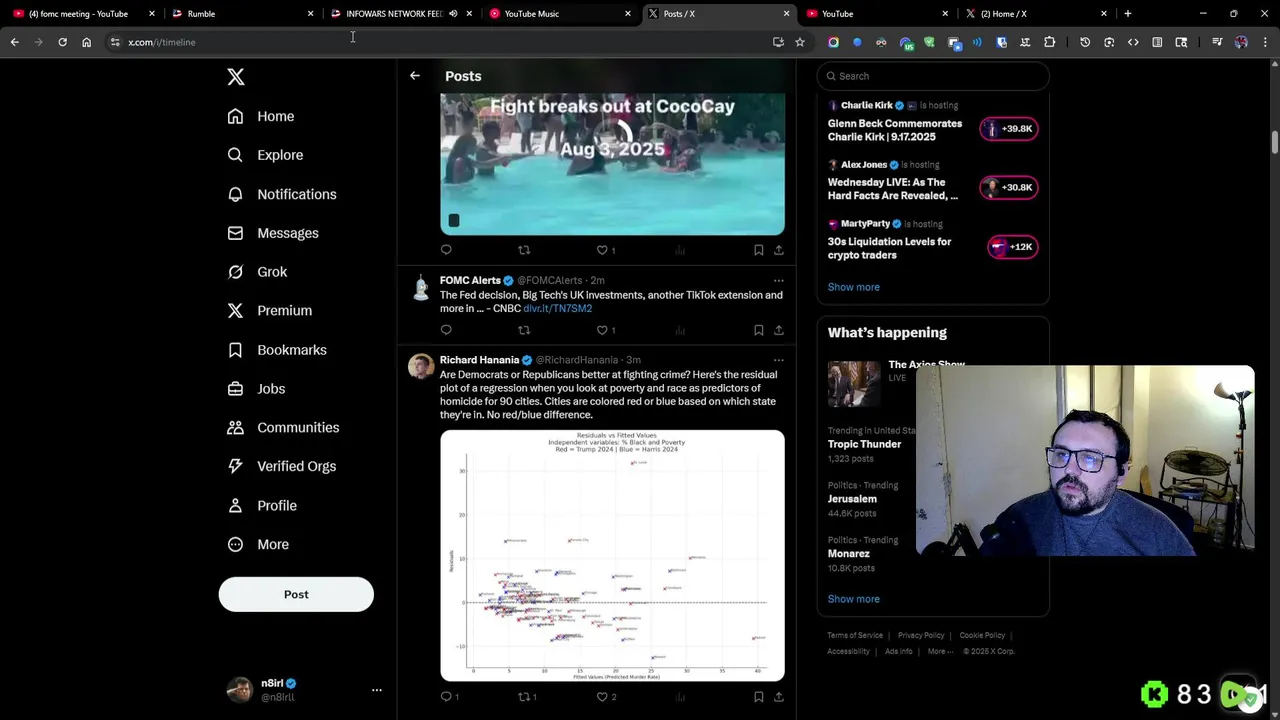Play the CocoCay fight video
The height and width of the screenshot is (720, 1280).
click(x=612, y=164)
